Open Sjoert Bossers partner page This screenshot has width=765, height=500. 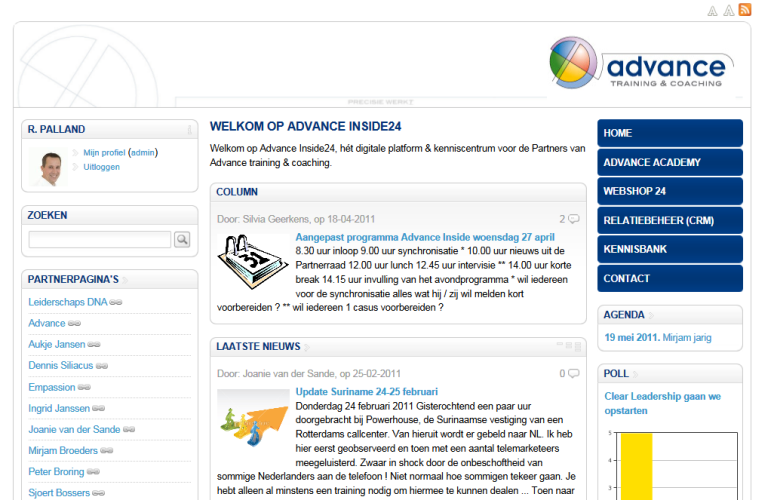point(59,493)
